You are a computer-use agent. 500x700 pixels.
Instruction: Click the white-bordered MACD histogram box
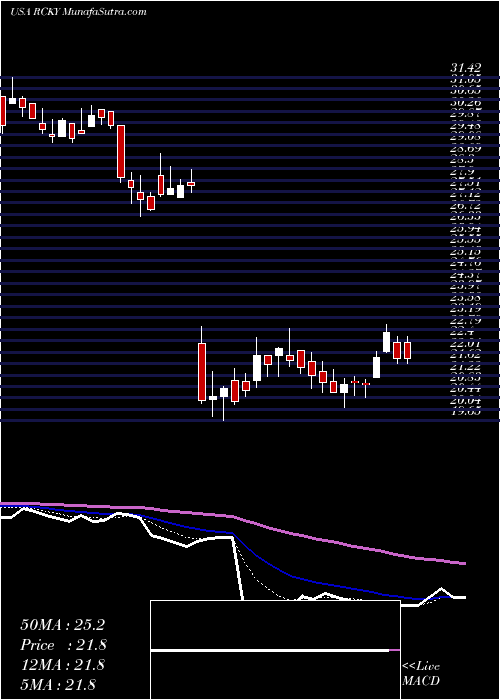coord(275,650)
